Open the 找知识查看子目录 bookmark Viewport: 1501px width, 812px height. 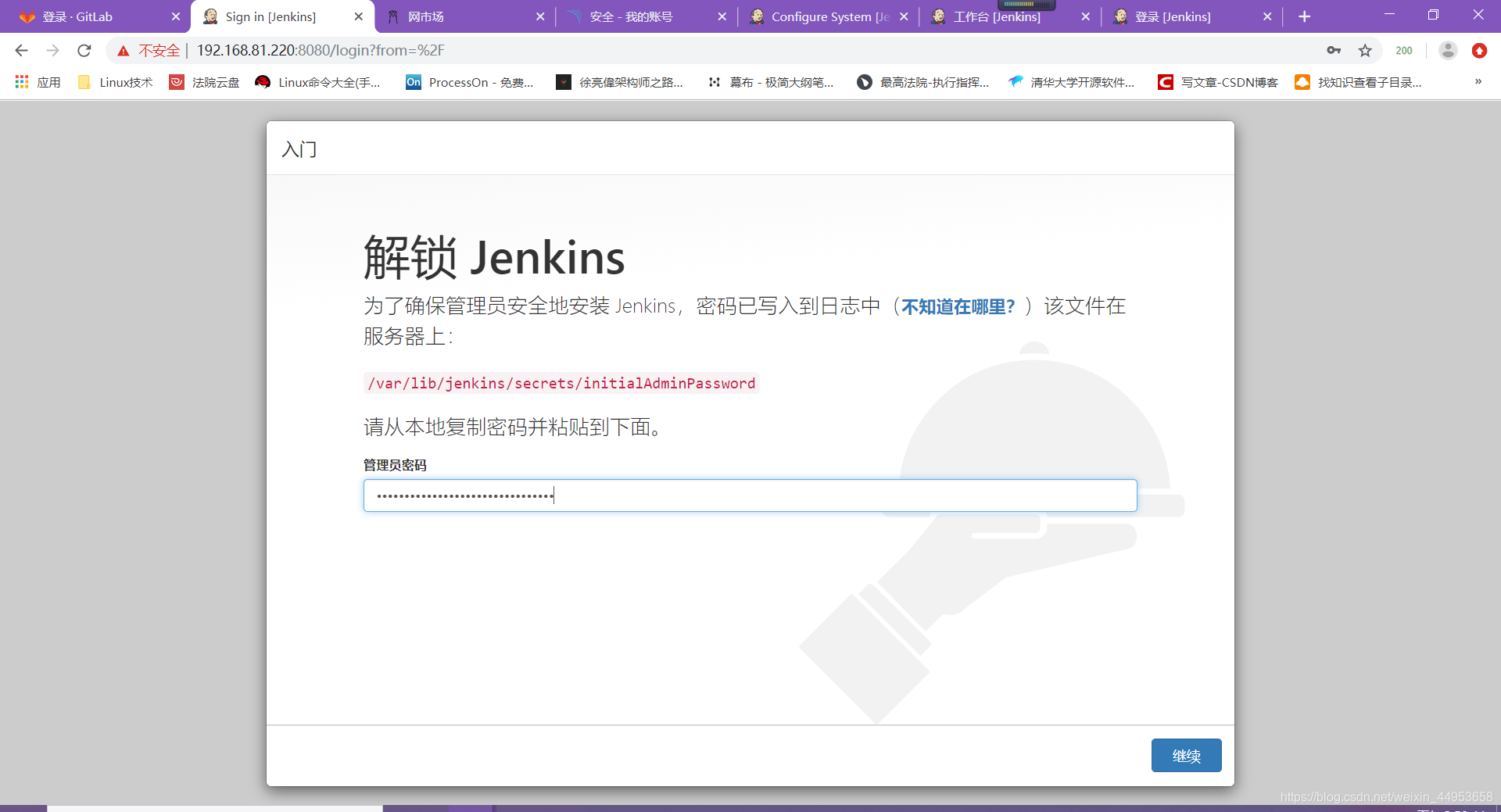click(1359, 82)
